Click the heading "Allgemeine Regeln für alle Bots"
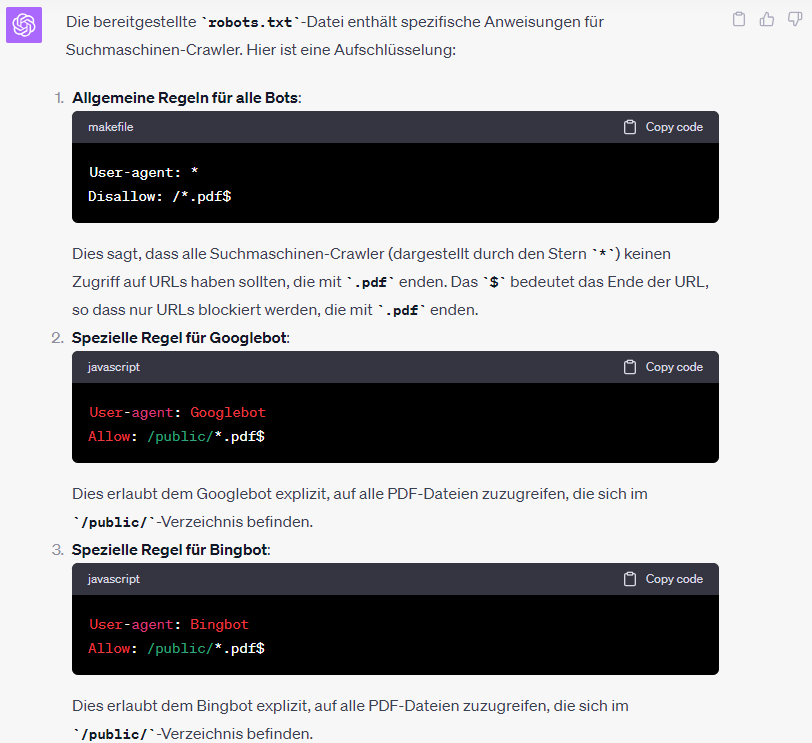812x743 pixels. click(x=185, y=98)
